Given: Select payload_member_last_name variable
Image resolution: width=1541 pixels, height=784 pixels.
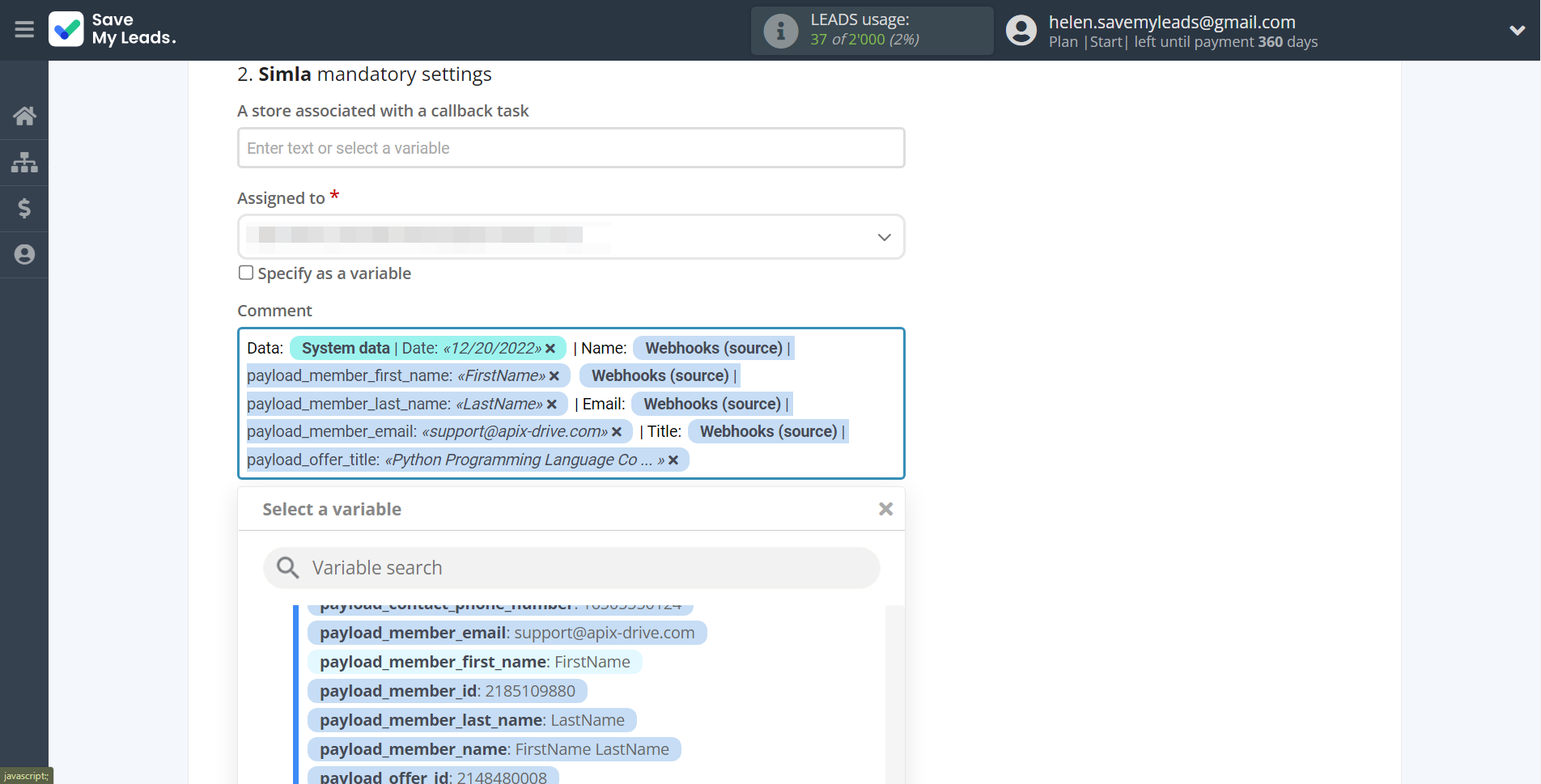Looking at the screenshot, I should tap(472, 720).
